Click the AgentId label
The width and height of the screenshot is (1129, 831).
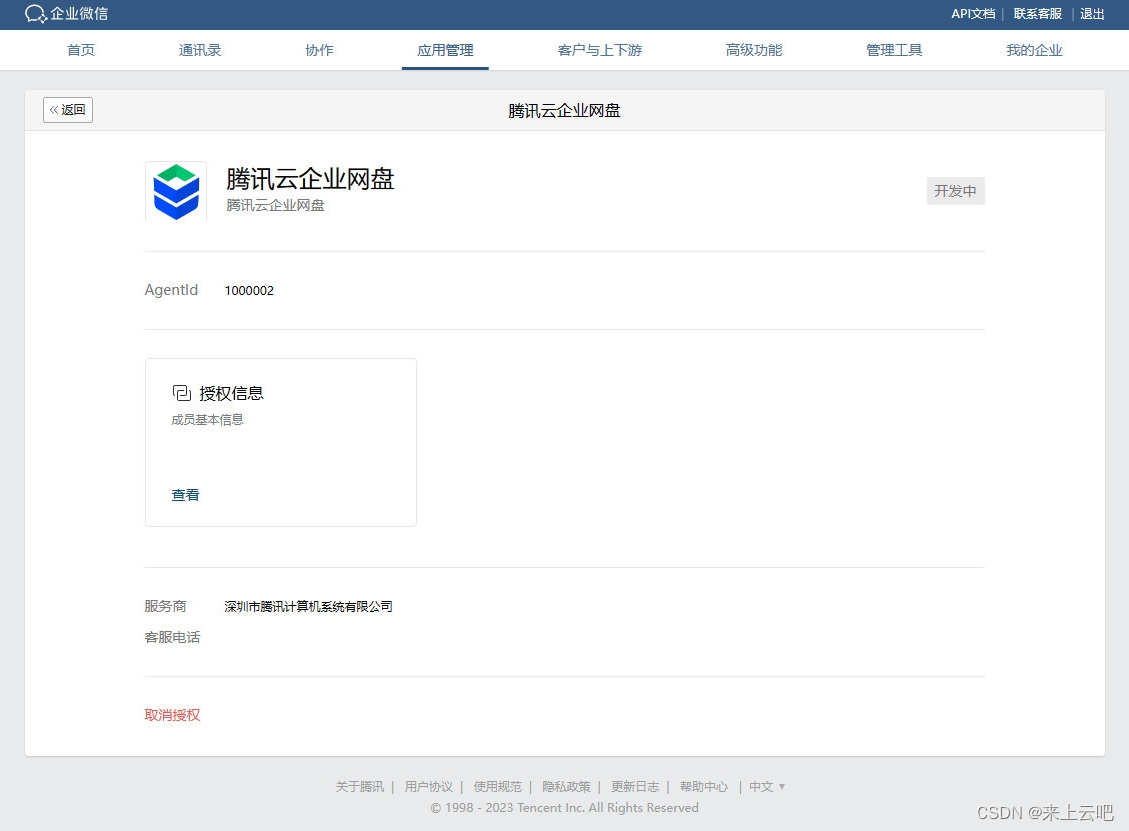(171, 289)
